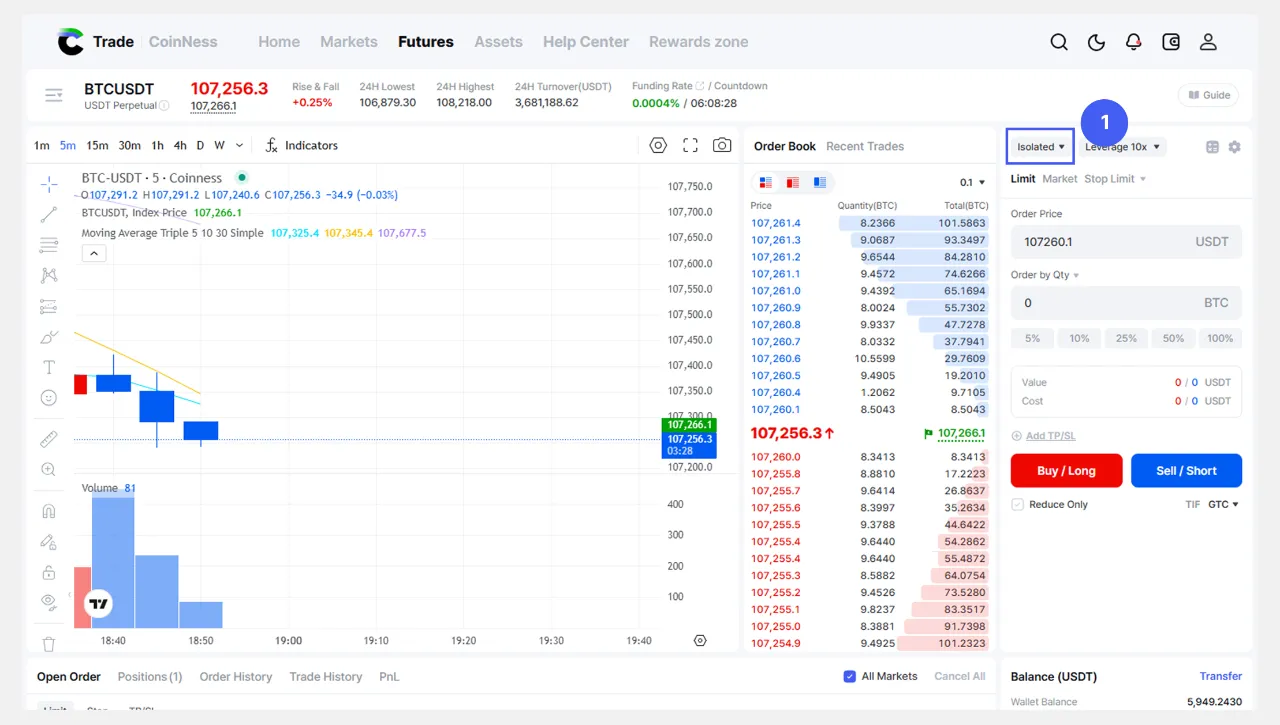Image resolution: width=1280 pixels, height=725 pixels.
Task: Uncheck the All Markets checkbox
Action: [x=849, y=676]
